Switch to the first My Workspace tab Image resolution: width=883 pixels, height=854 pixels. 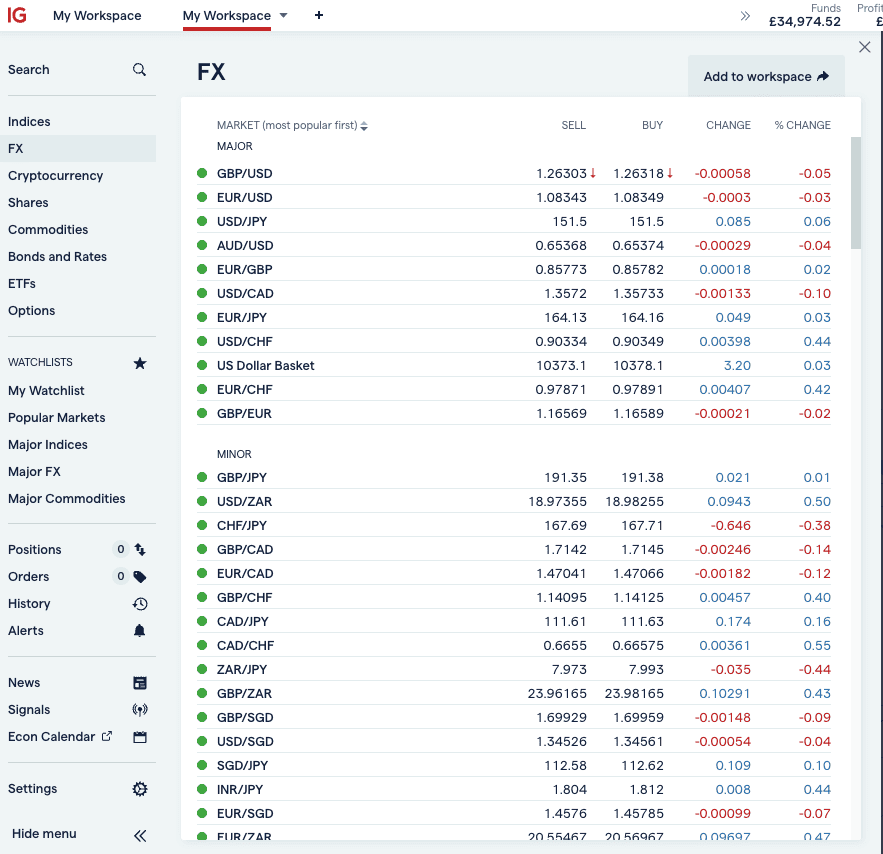pyautogui.click(x=97, y=16)
